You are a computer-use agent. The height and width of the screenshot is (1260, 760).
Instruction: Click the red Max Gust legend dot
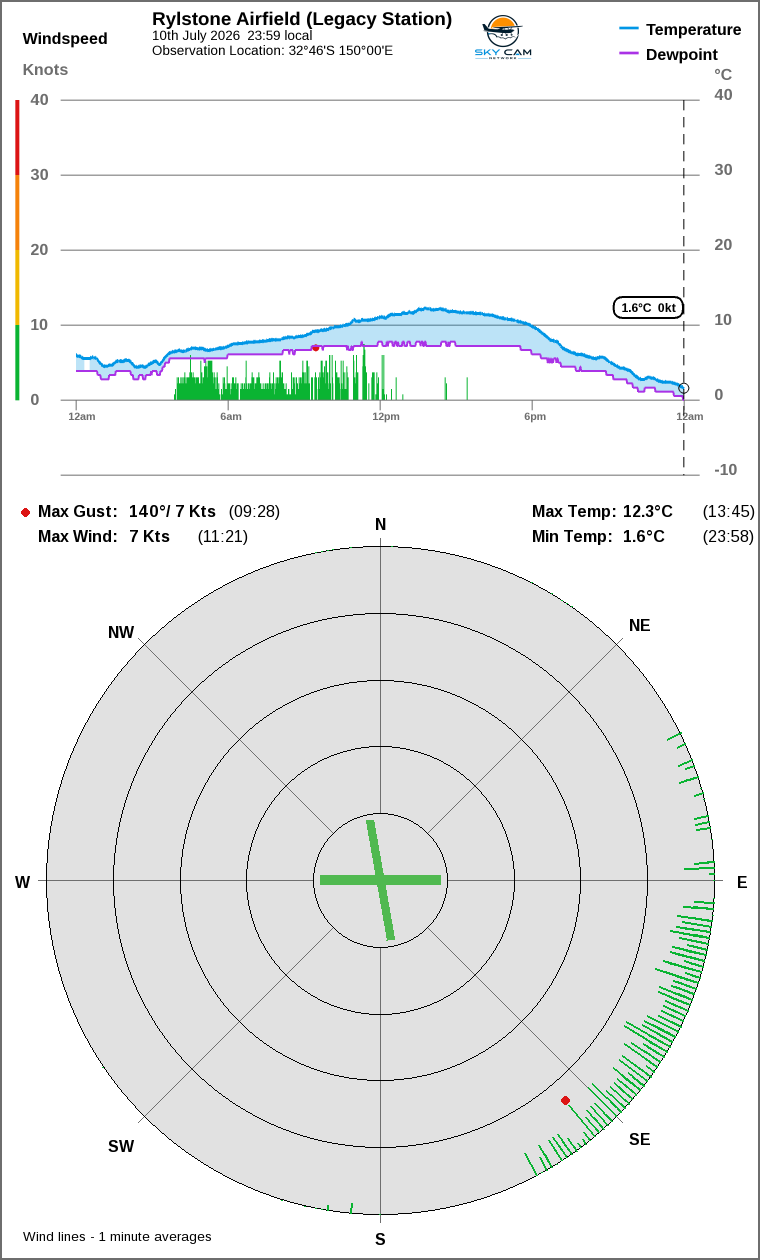(x=25, y=512)
